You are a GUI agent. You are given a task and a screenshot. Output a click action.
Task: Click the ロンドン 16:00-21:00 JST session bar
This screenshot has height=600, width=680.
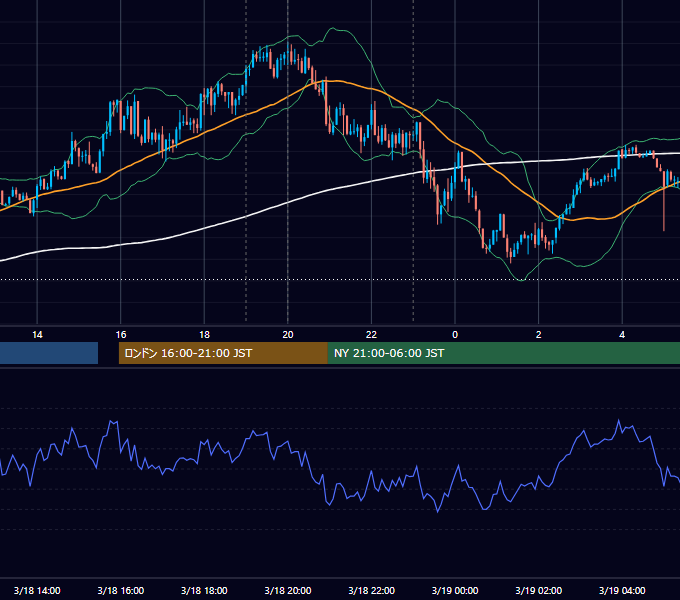coord(223,353)
